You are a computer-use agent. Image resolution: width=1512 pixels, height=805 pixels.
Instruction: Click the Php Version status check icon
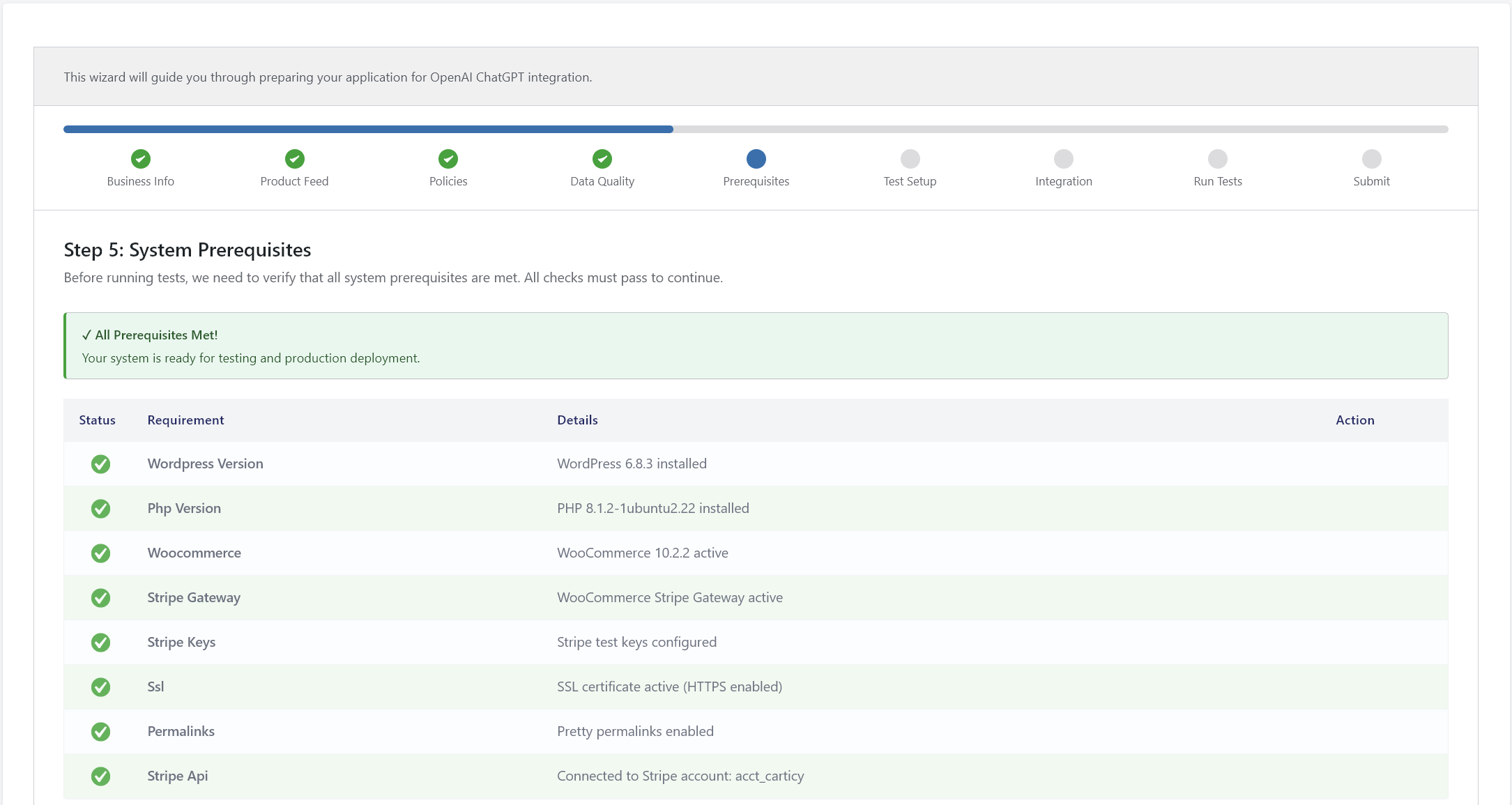coord(101,509)
